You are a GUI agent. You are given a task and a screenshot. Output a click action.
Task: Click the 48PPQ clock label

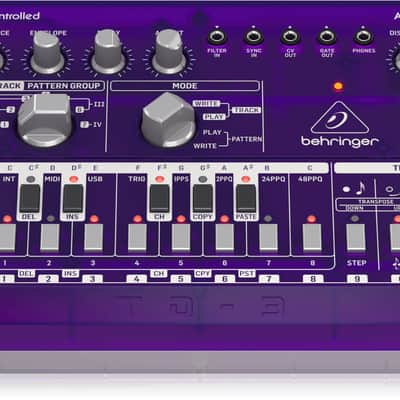coord(310,179)
